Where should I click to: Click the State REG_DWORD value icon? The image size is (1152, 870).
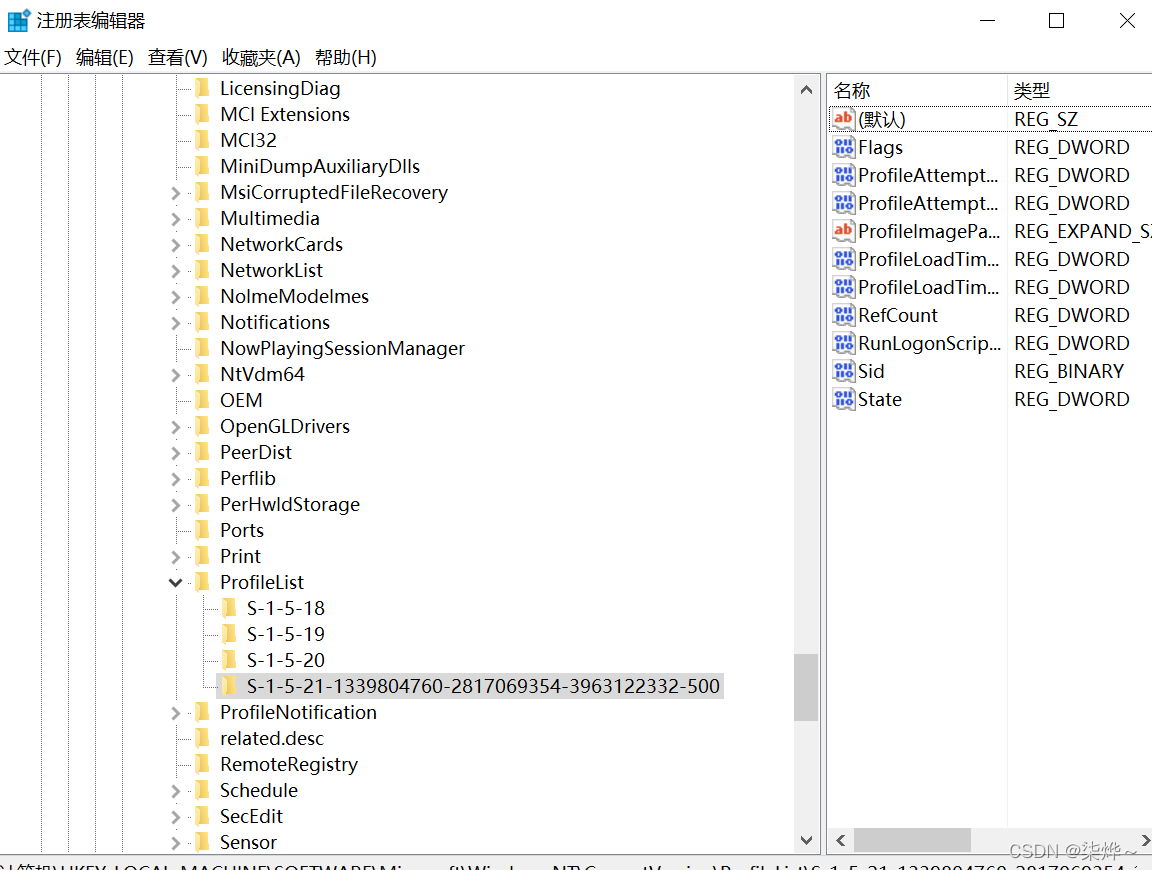(x=843, y=399)
